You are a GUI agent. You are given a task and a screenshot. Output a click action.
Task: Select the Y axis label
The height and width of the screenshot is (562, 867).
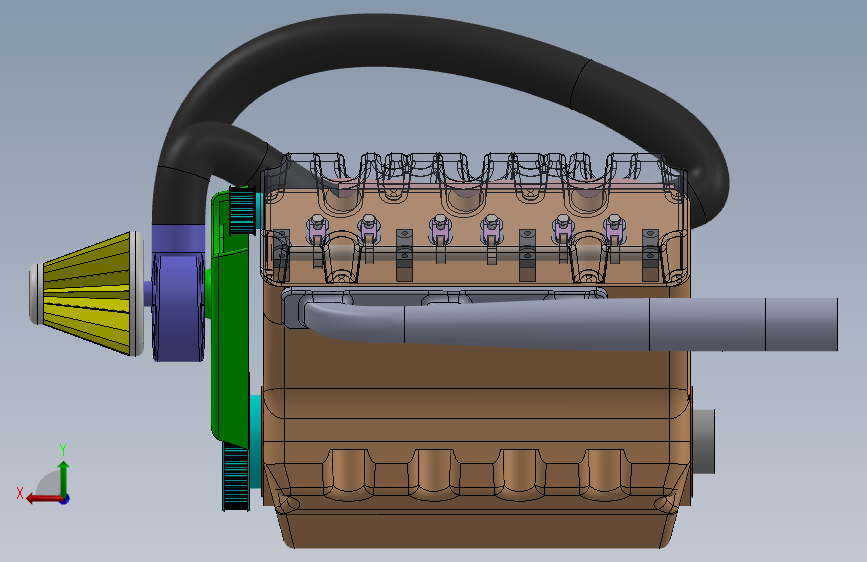(63, 450)
